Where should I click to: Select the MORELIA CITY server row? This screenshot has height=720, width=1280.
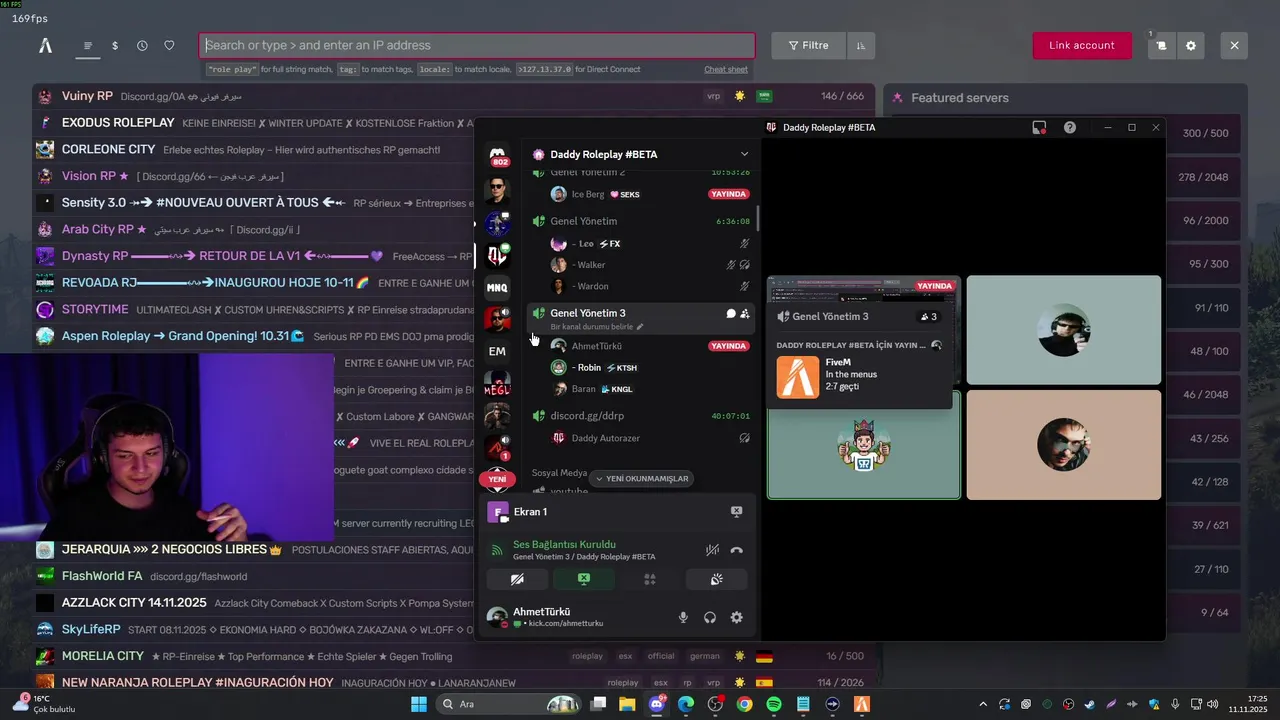(454, 656)
